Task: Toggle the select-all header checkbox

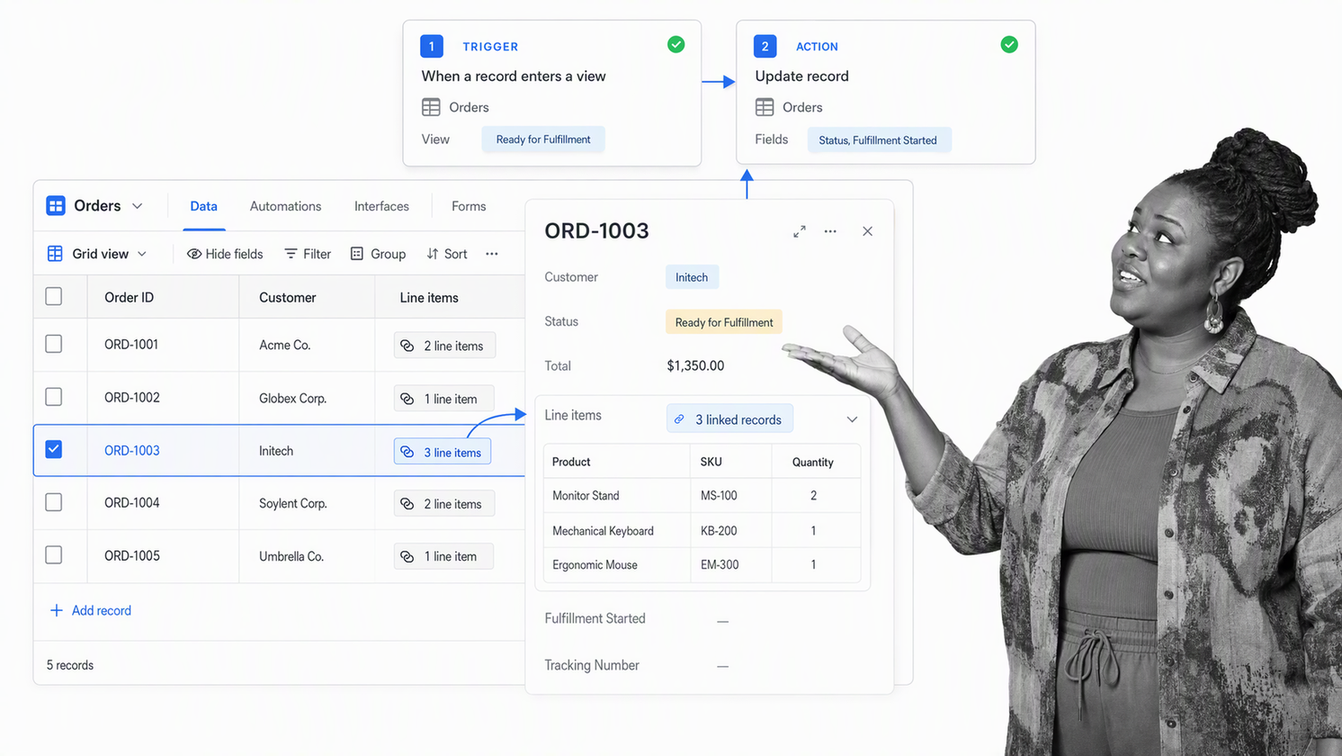Action: [54, 296]
